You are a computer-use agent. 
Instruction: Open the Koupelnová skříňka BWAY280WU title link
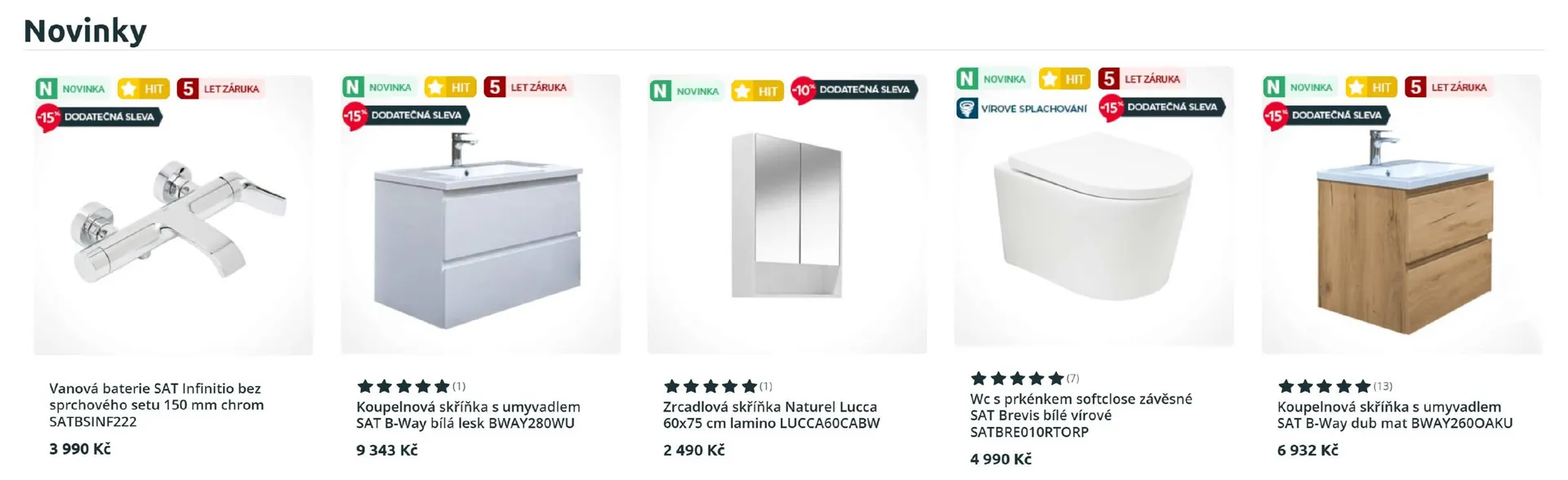tap(468, 415)
